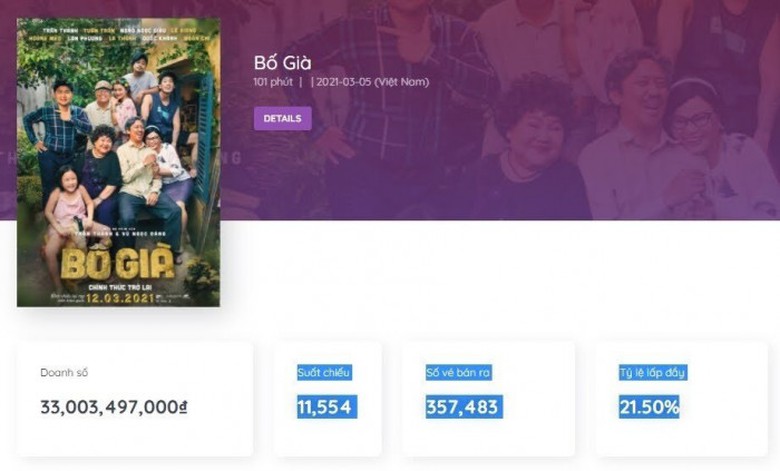Select the 11,554 showtimes number
Screen dimensions: 780x471
(x=327, y=407)
